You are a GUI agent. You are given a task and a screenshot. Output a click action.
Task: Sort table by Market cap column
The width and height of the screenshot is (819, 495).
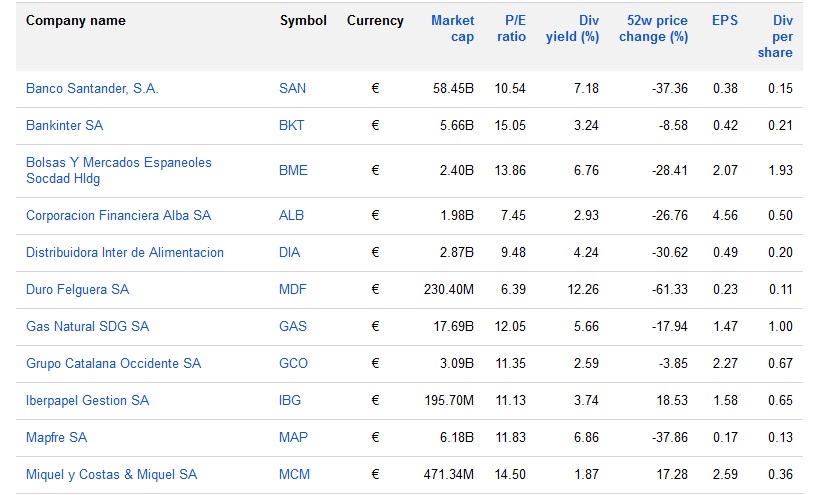(452, 28)
